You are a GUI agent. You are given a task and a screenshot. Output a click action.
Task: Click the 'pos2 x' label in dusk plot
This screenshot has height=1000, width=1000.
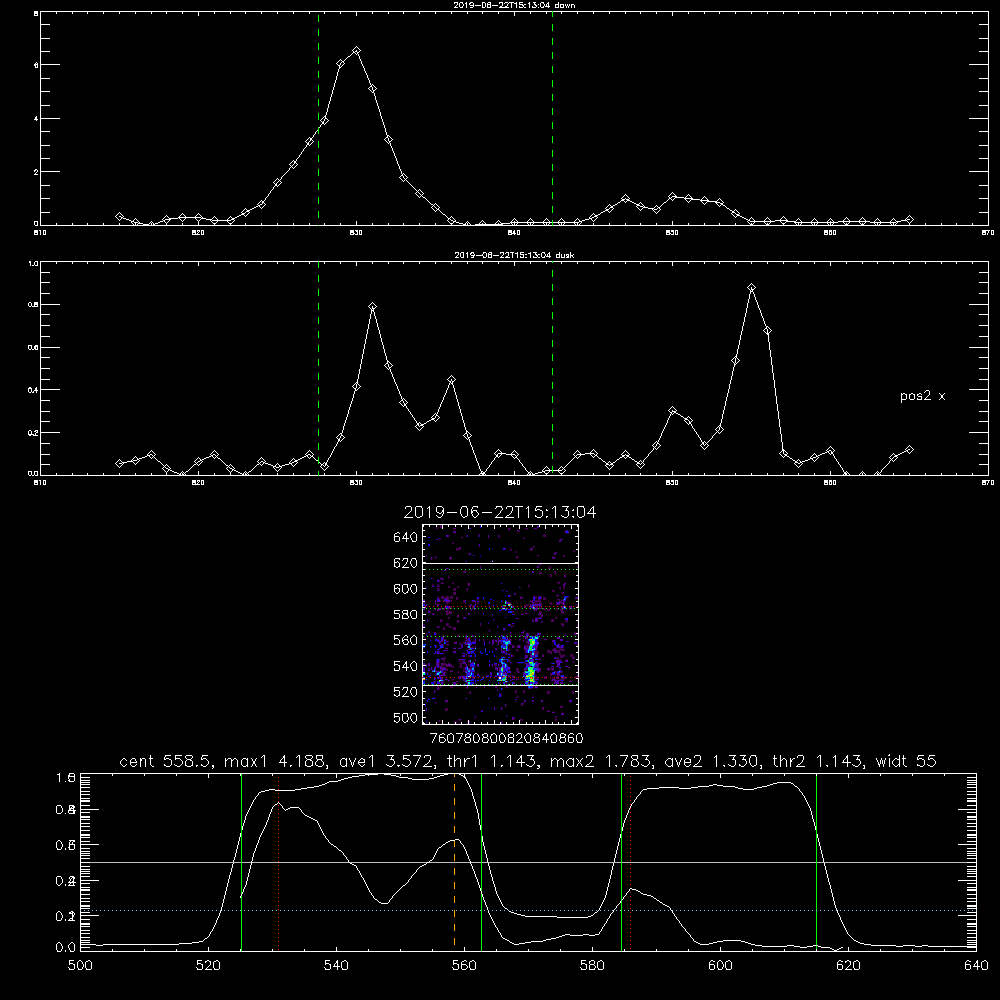coord(922,396)
